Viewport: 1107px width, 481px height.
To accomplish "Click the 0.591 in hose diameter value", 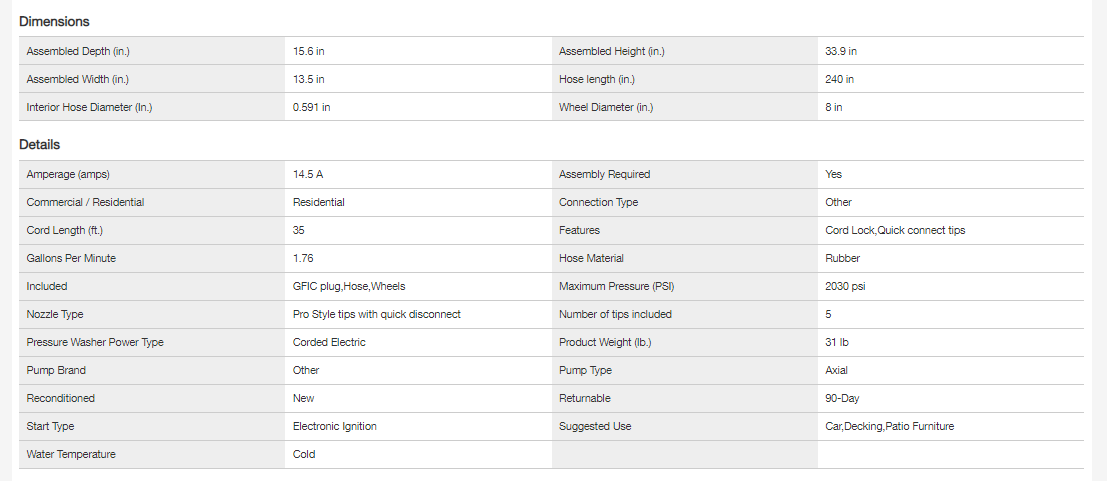I will pyautogui.click(x=312, y=107).
